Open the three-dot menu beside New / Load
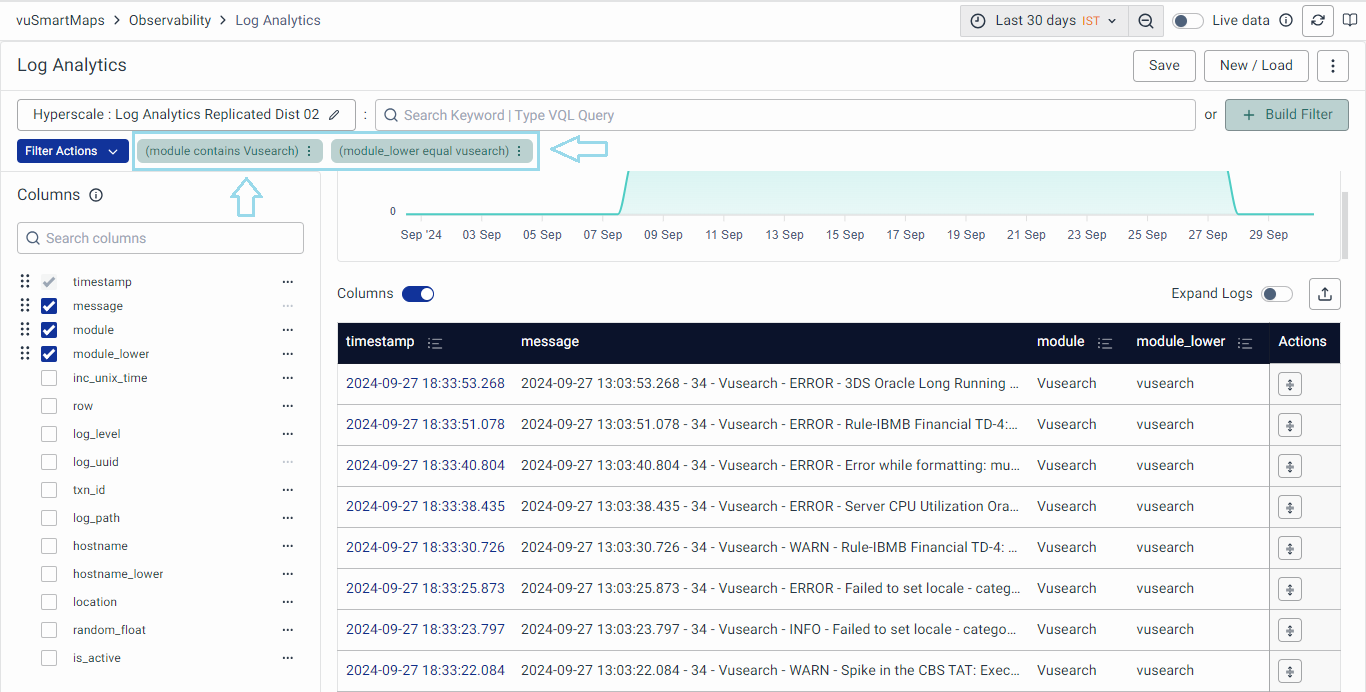 [1332, 66]
